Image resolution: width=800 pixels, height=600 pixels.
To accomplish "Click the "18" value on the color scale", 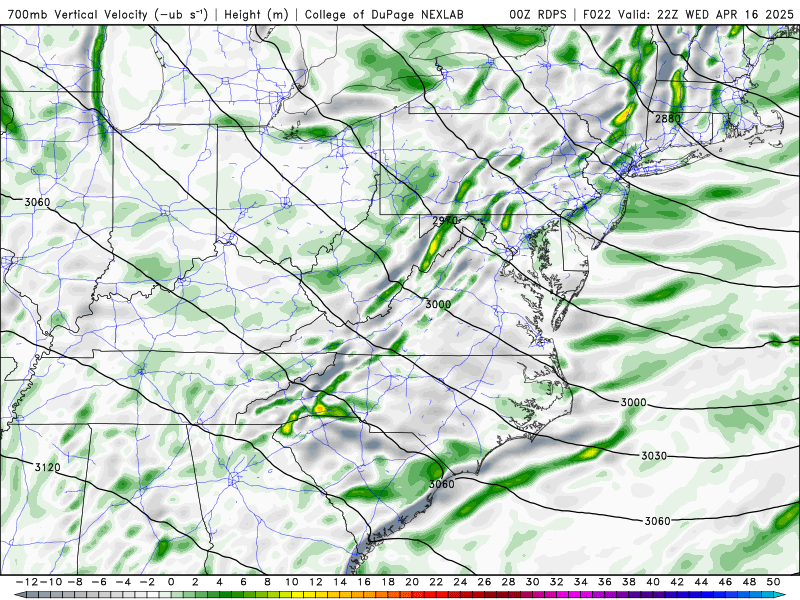I will [x=388, y=582].
